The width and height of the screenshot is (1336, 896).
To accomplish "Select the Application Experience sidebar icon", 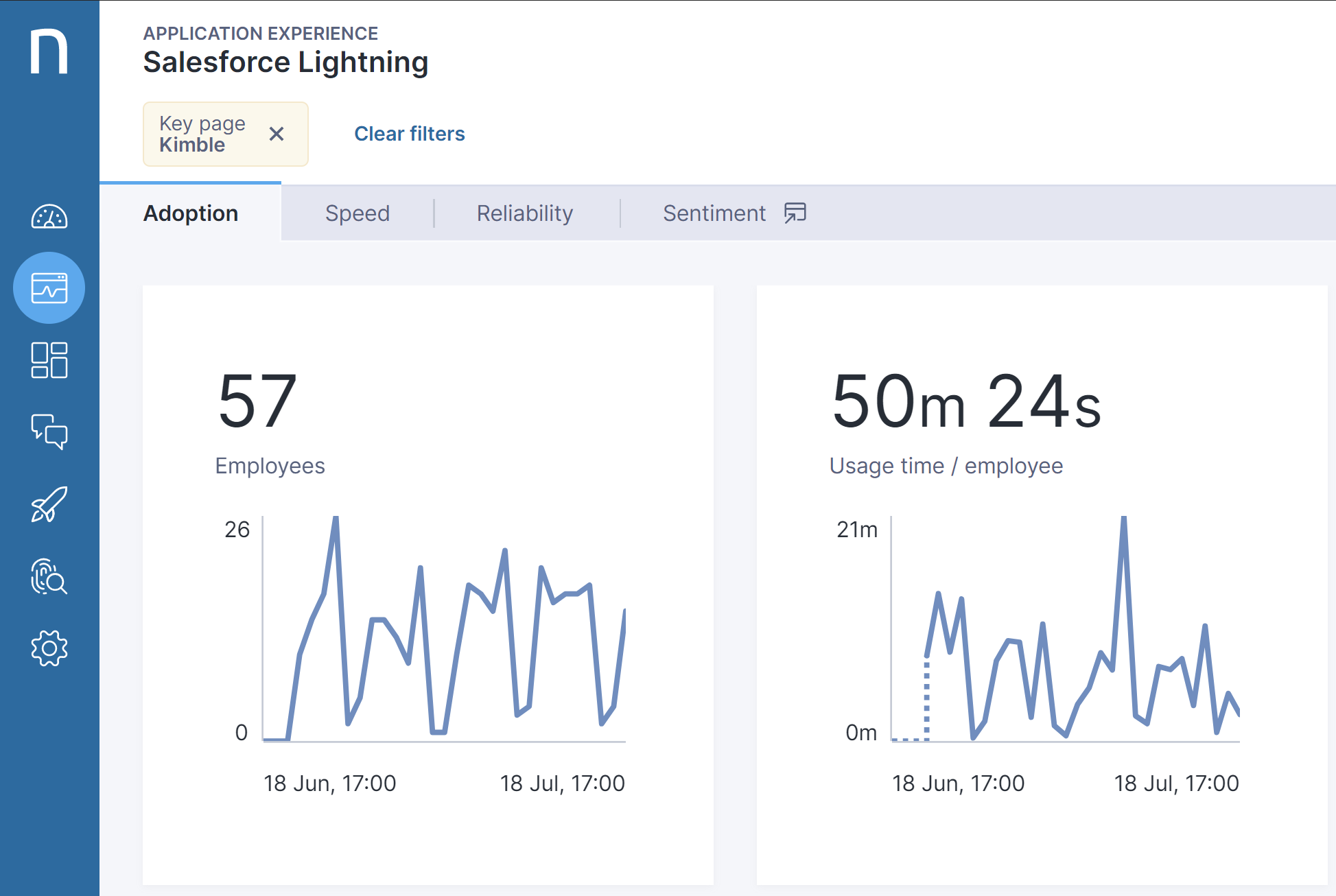I will click(49, 288).
